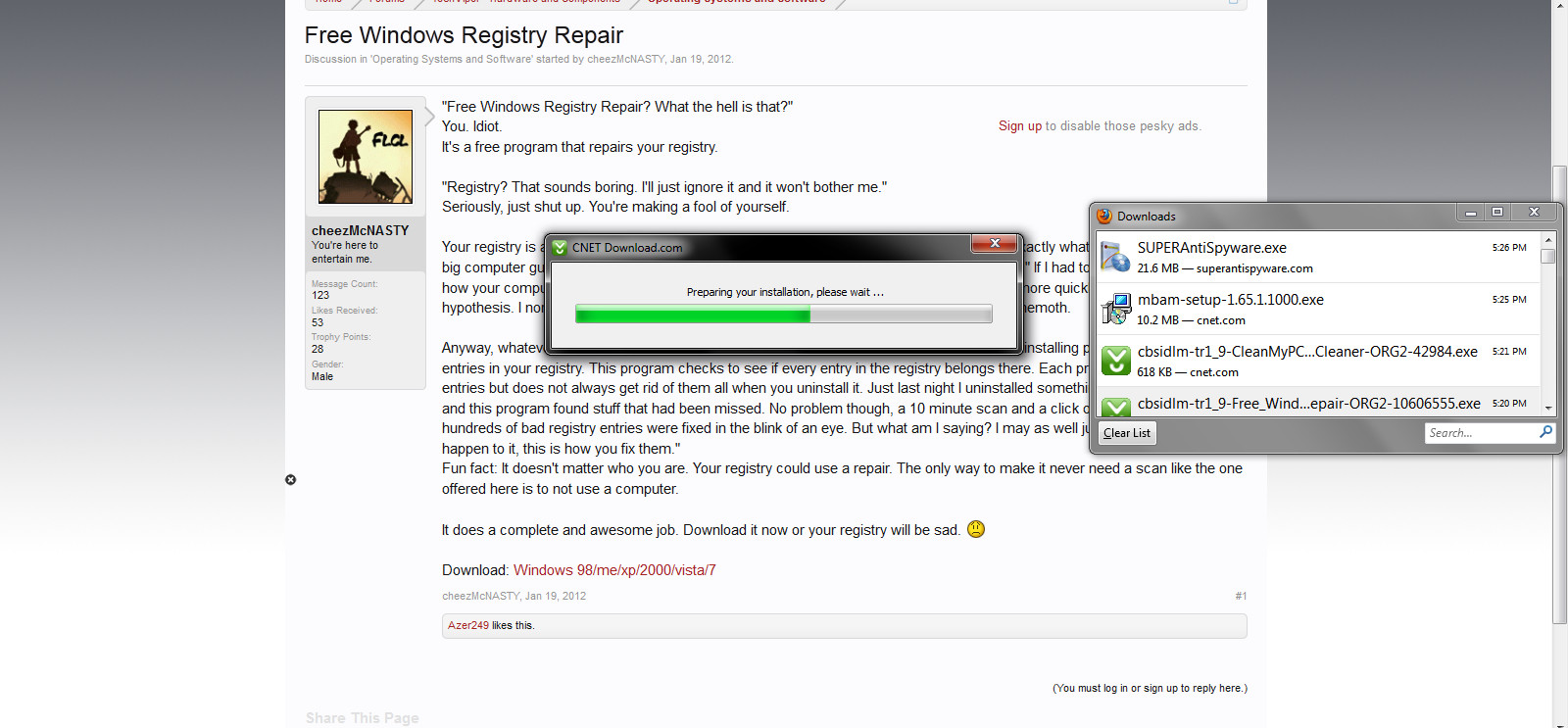The width and height of the screenshot is (1568, 728).
Task: Click the small round X icon left of post
Action: 290,479
